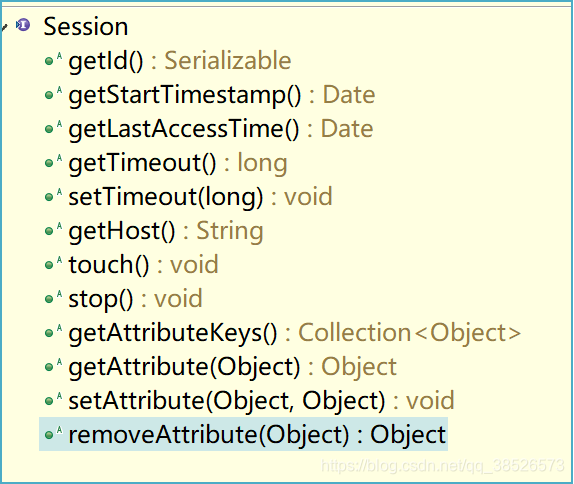Click the public method icon beside setTimeout(long)
Viewport: 574px width, 484px height.
[53, 196]
